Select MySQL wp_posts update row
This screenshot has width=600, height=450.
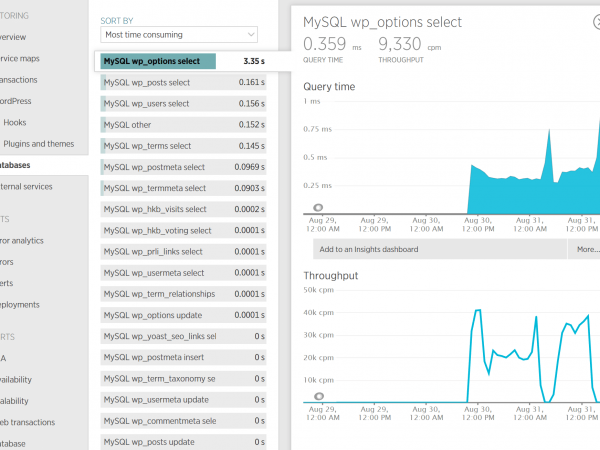pyautogui.click(x=184, y=442)
